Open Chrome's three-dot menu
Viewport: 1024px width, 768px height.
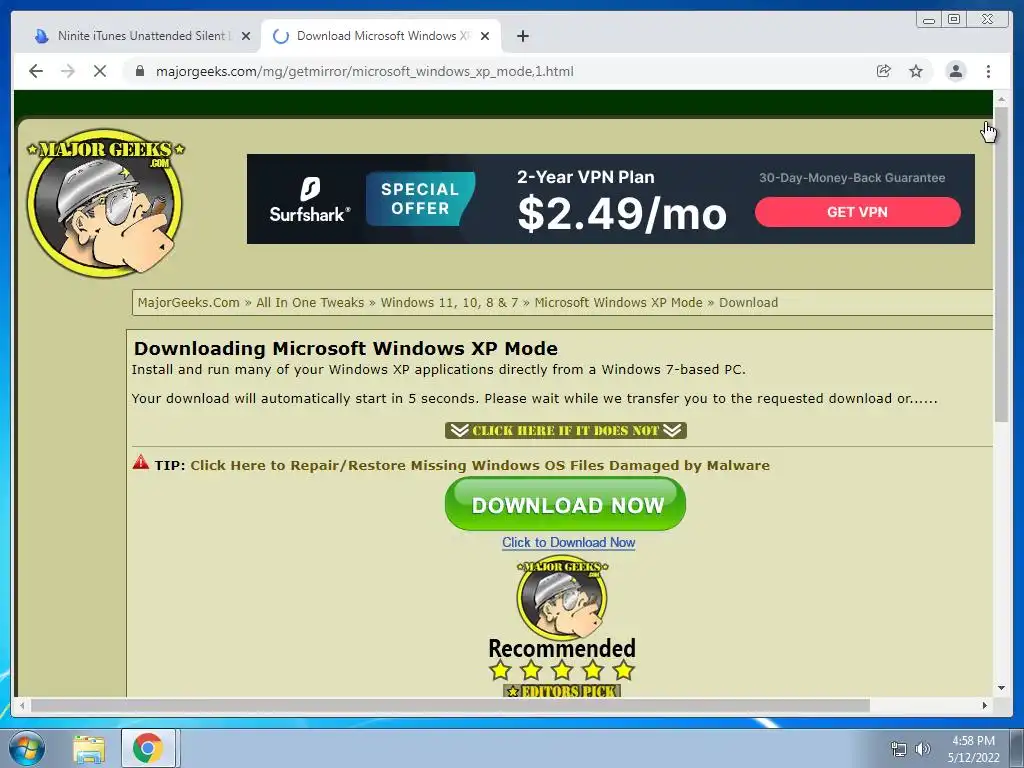[x=988, y=71]
